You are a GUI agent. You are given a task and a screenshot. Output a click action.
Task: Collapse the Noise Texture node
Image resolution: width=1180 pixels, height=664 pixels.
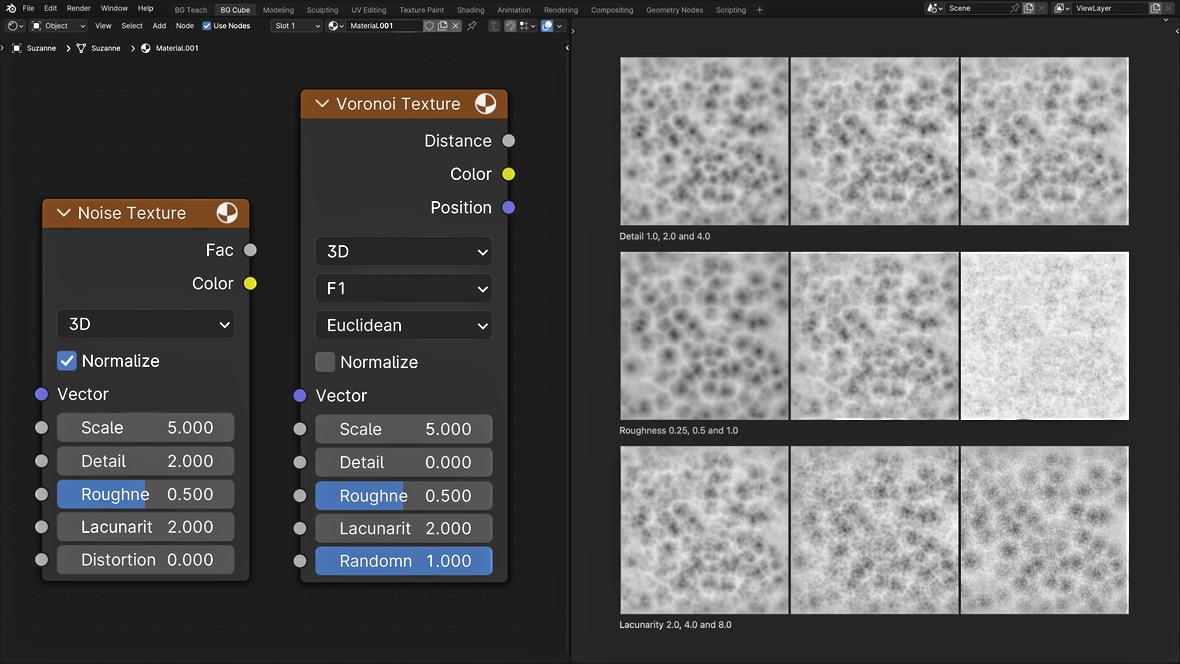point(64,213)
